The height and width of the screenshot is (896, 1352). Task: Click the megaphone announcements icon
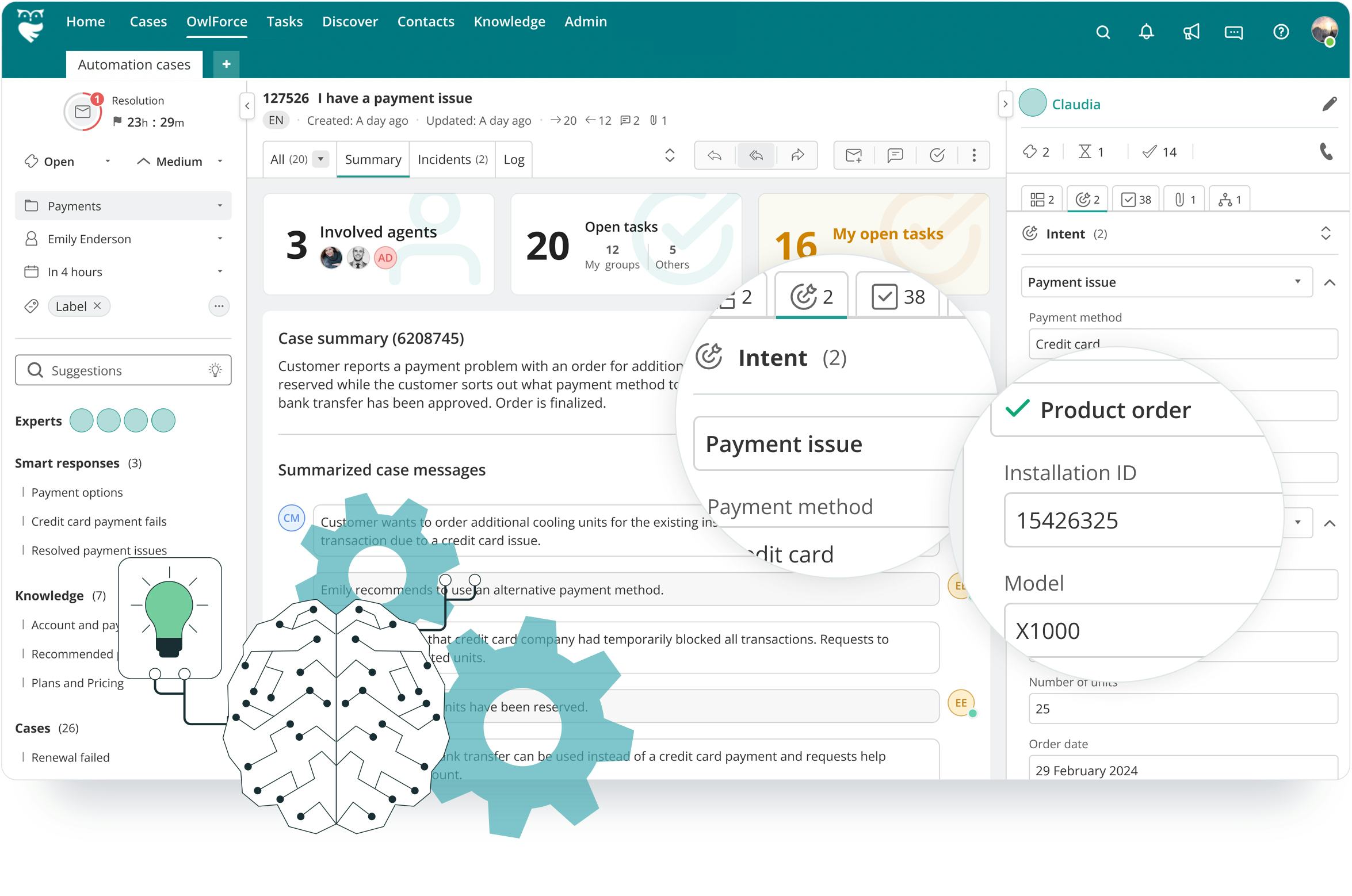[1190, 32]
